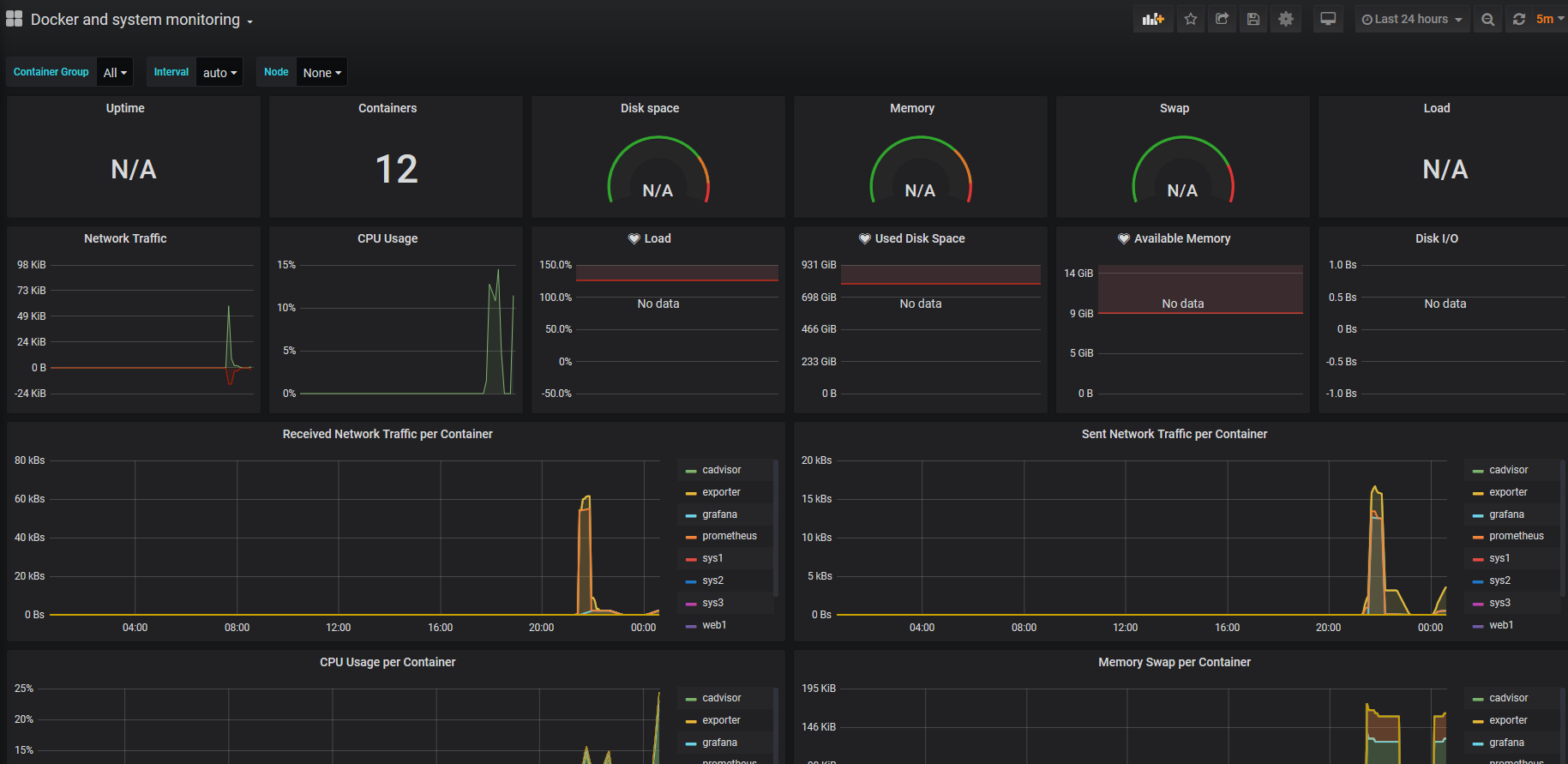
Task: Open the Grafana dashboards grid icon
Action: tap(14, 19)
